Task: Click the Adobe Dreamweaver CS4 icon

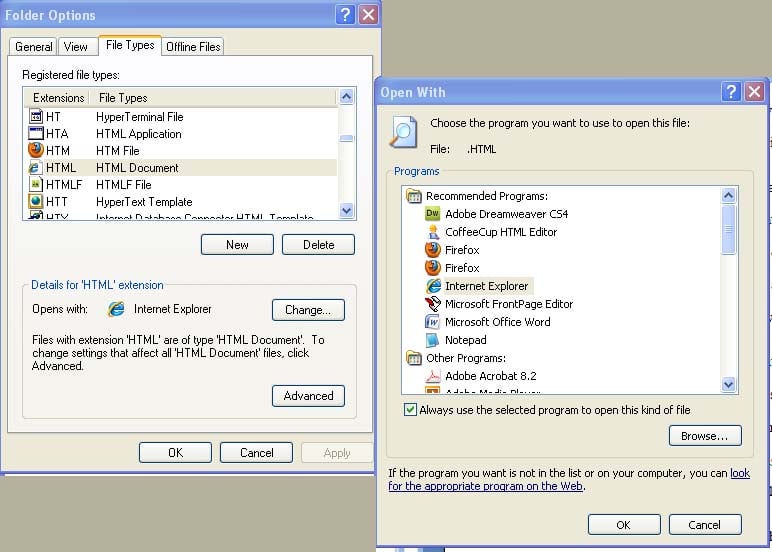Action: (432, 214)
